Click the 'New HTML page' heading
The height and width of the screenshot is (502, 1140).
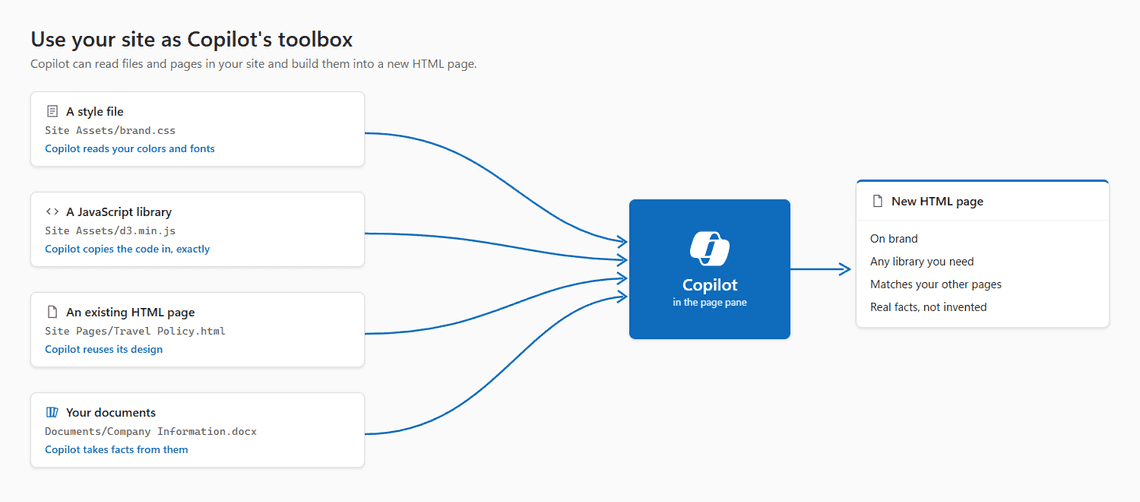tap(937, 202)
